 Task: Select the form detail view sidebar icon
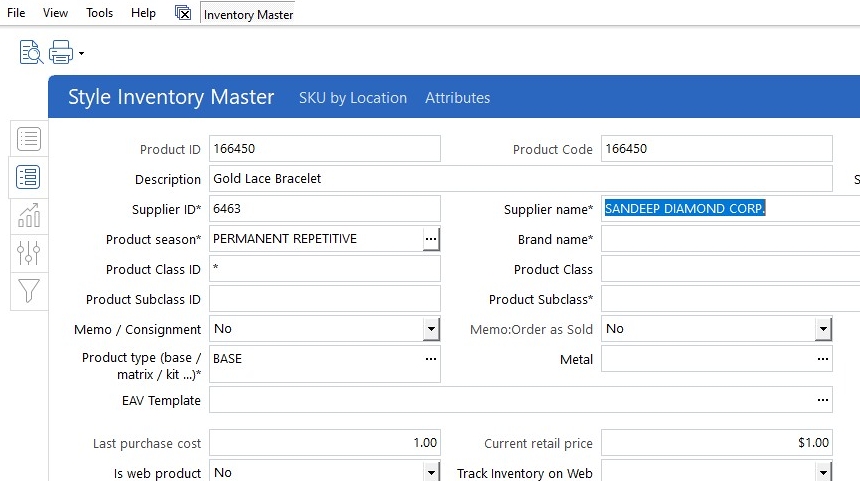[x=29, y=178]
